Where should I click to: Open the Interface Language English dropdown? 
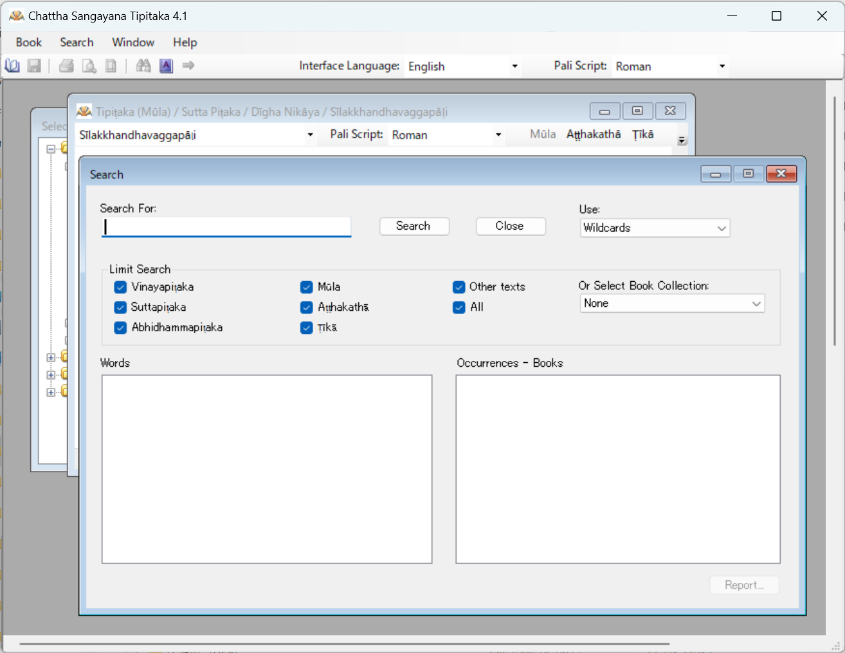(x=462, y=66)
